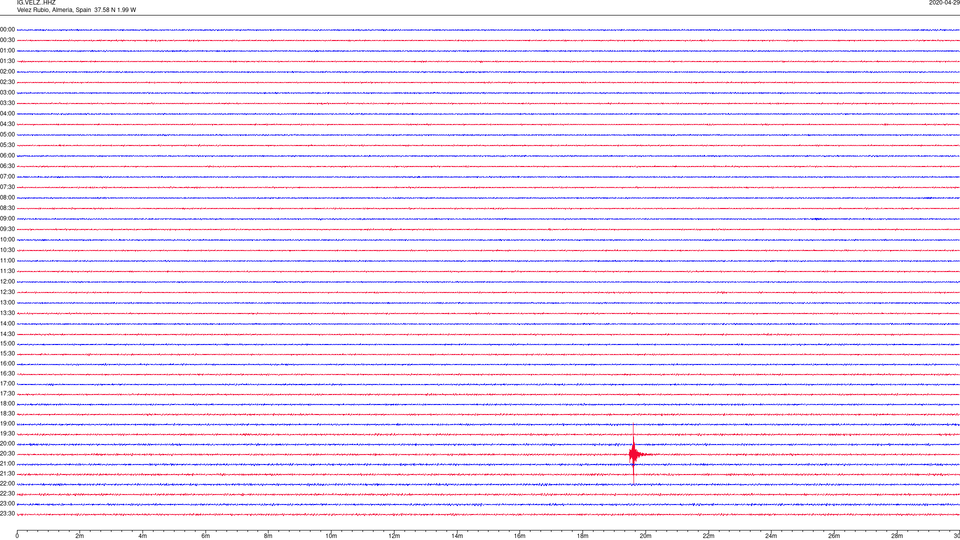The height and width of the screenshot is (540, 960).
Task: Click the 17:00 hour label
Action: (7, 384)
